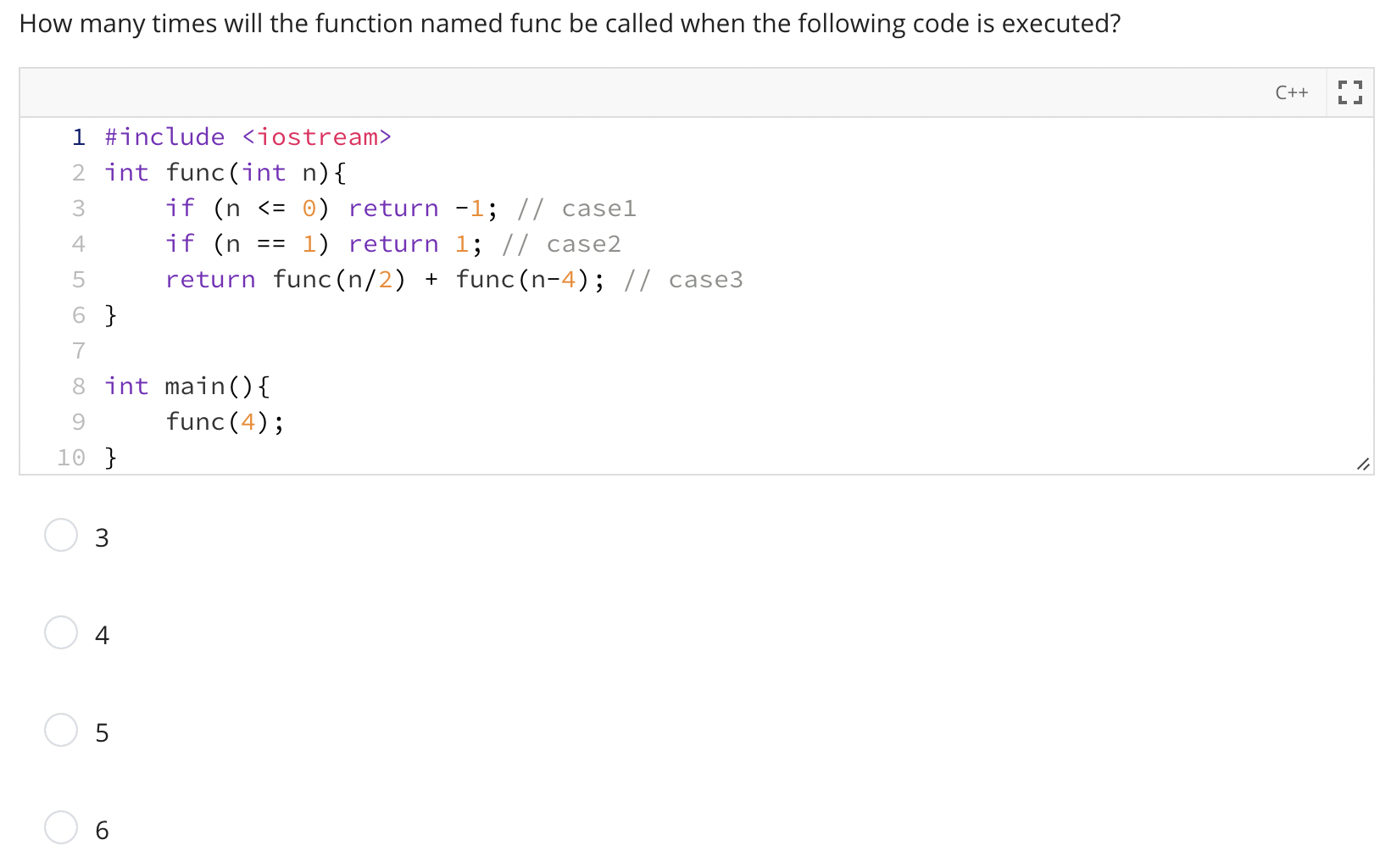The height and width of the screenshot is (868, 1380).
Task: Expand the code block to fullscreen
Action: (x=1349, y=92)
